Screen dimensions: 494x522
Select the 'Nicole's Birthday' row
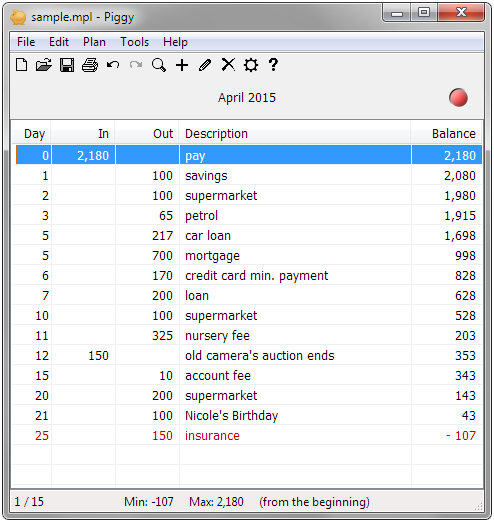pyautogui.click(x=247, y=415)
